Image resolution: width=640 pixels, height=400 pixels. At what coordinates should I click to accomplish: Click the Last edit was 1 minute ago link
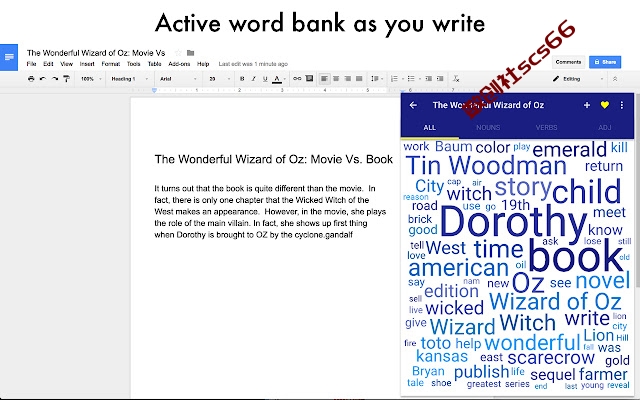click(x=253, y=64)
